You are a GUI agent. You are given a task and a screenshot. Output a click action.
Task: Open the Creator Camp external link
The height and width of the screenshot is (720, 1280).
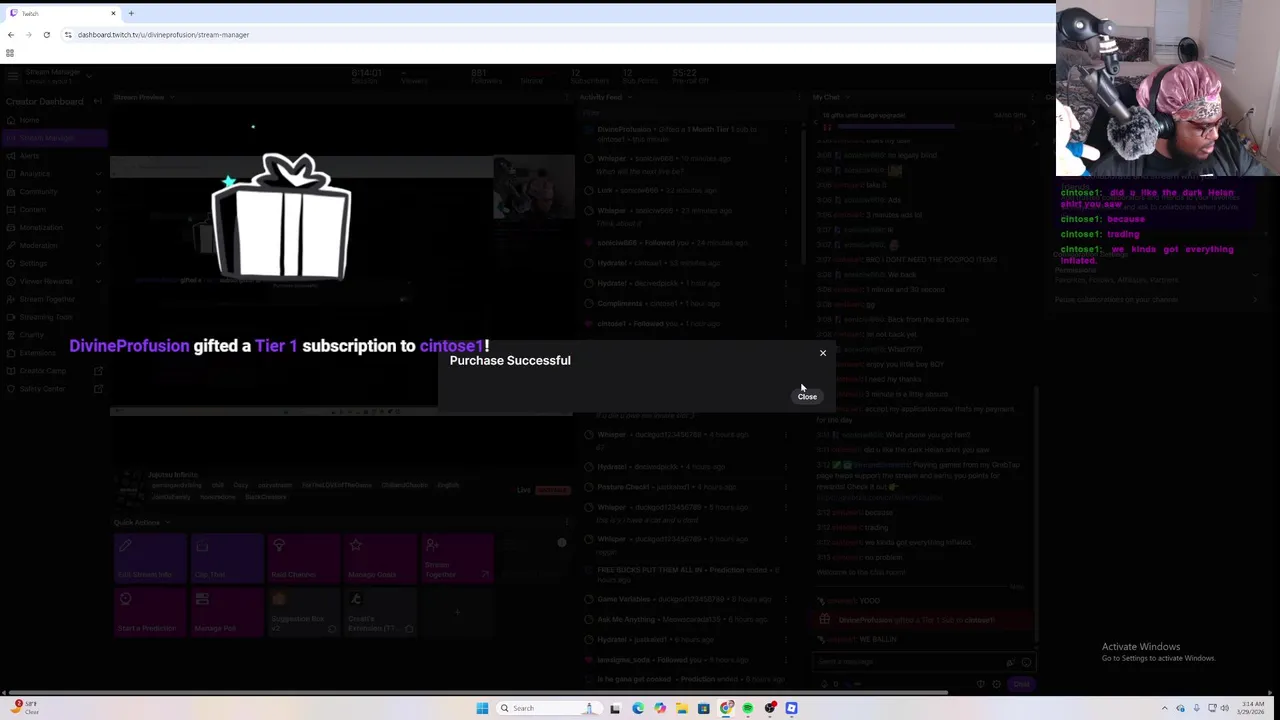tap(55, 371)
